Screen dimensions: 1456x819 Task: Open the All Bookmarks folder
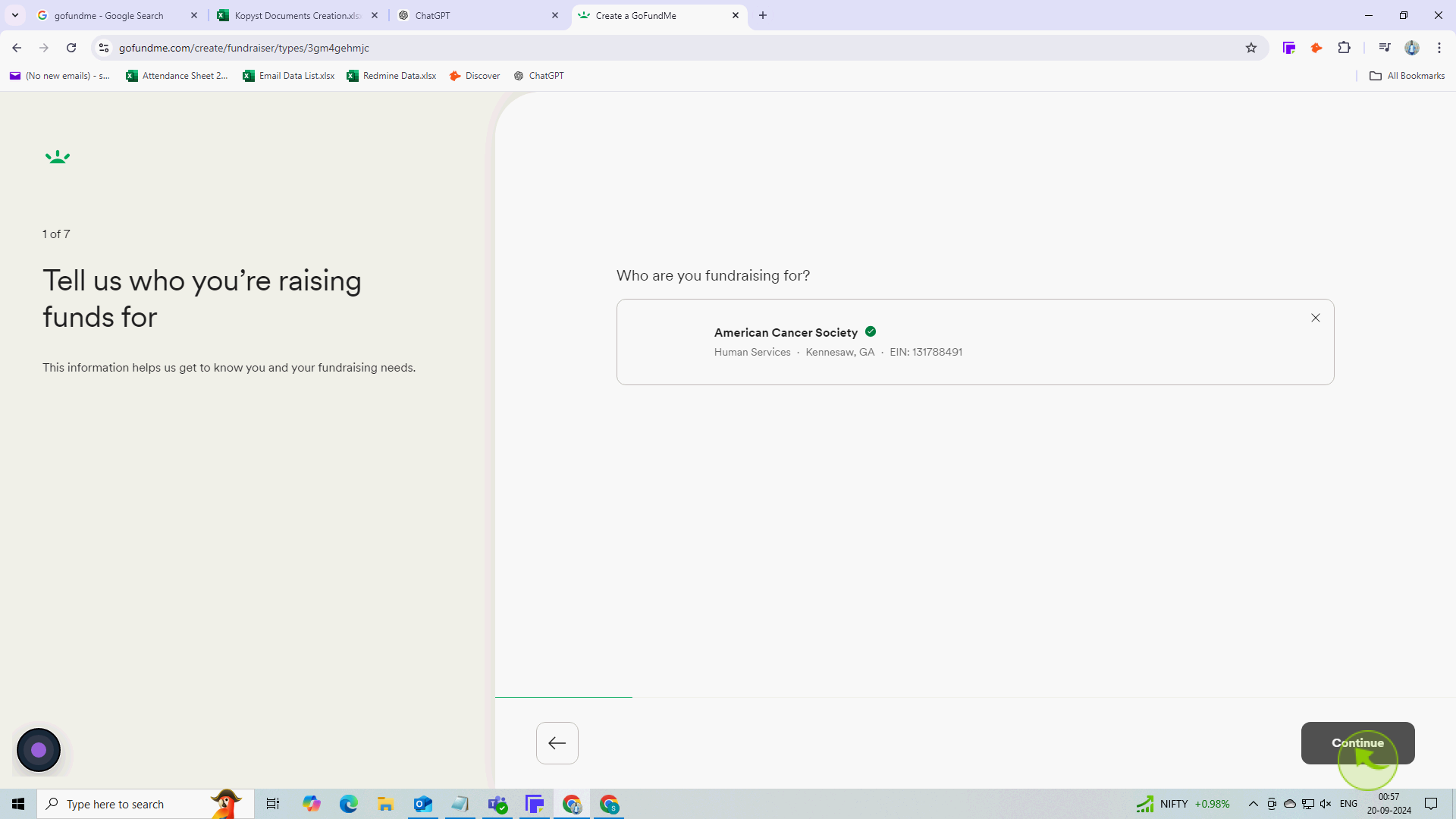(1407, 76)
